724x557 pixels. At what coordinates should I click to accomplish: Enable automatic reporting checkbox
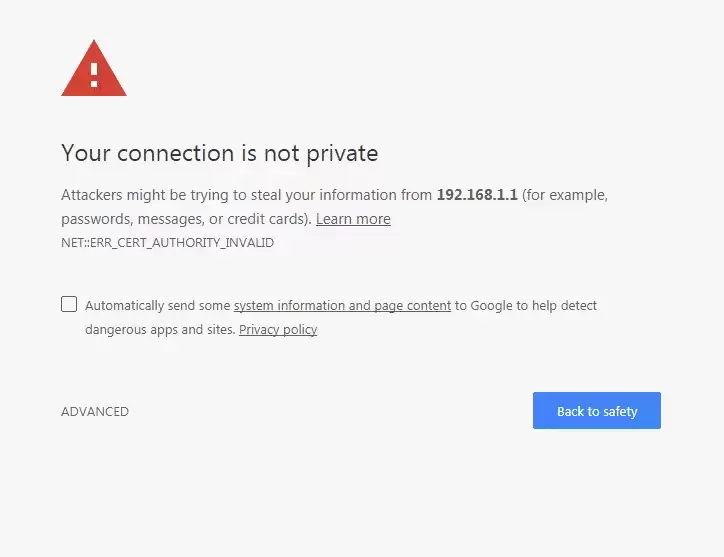click(x=69, y=304)
